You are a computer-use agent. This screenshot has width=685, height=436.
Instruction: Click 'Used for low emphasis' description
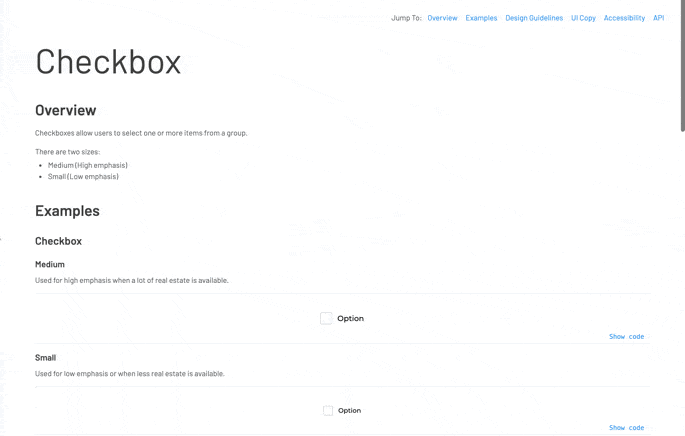[x=130, y=374]
